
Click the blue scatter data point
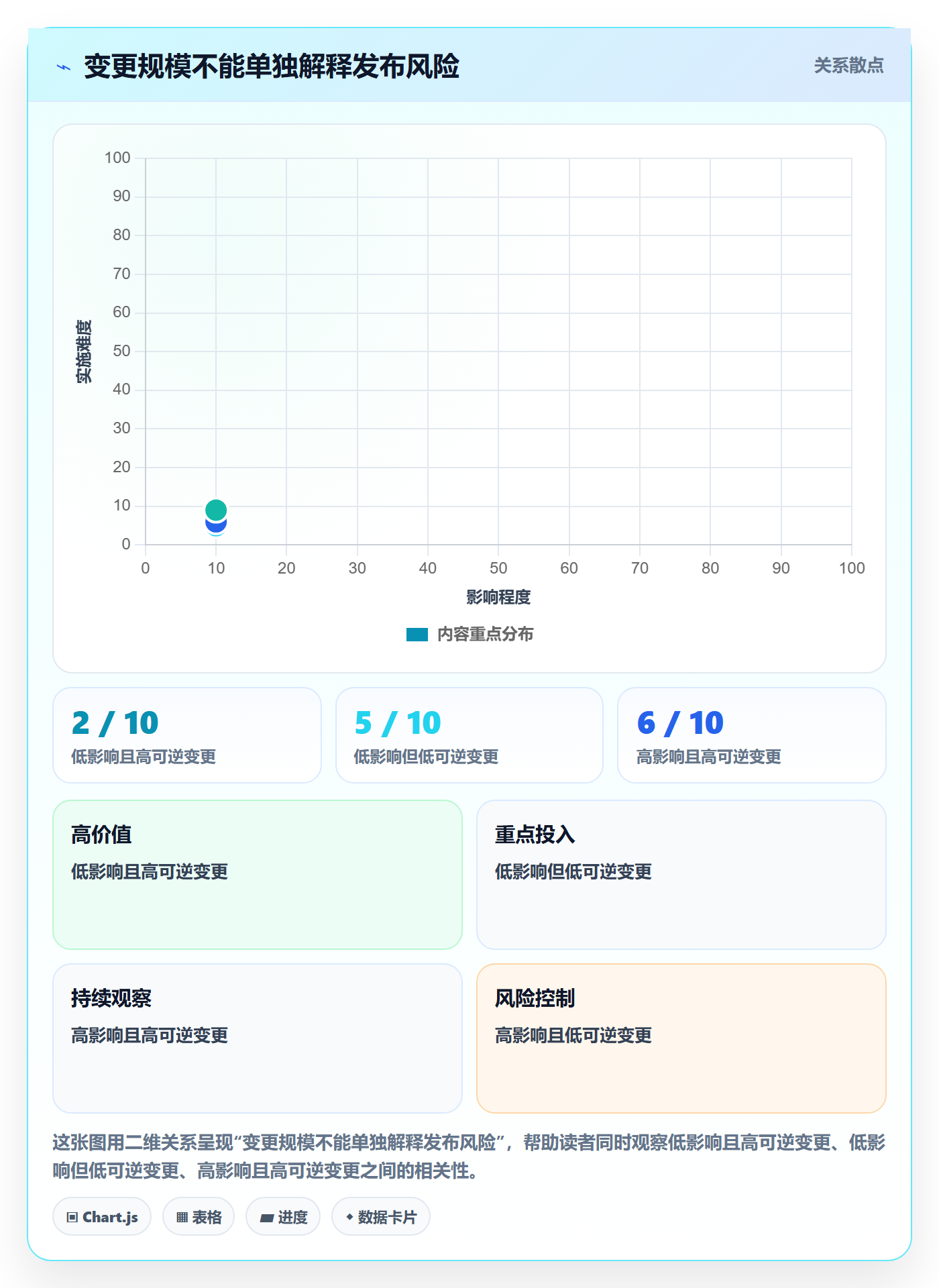[x=216, y=526]
